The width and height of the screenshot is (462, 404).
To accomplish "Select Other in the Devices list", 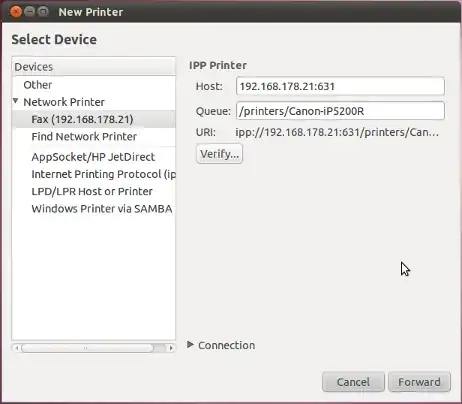I will [94, 85].
